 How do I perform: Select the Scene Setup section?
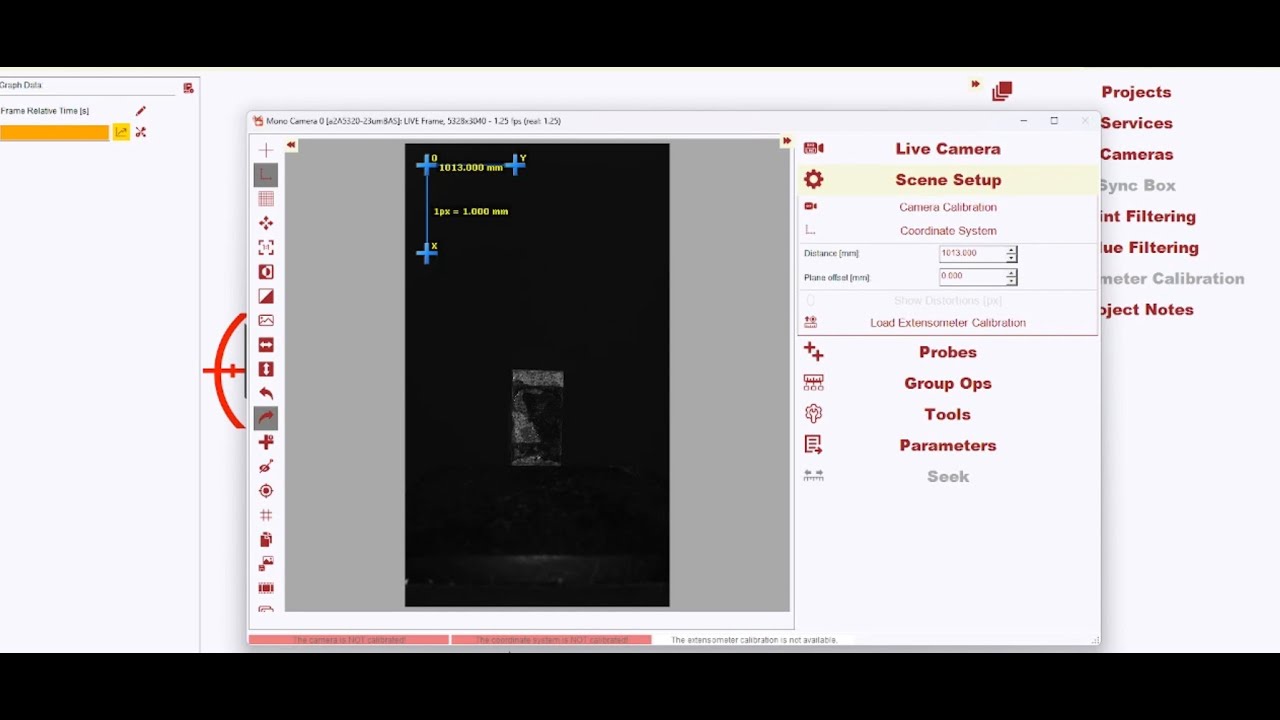click(948, 180)
